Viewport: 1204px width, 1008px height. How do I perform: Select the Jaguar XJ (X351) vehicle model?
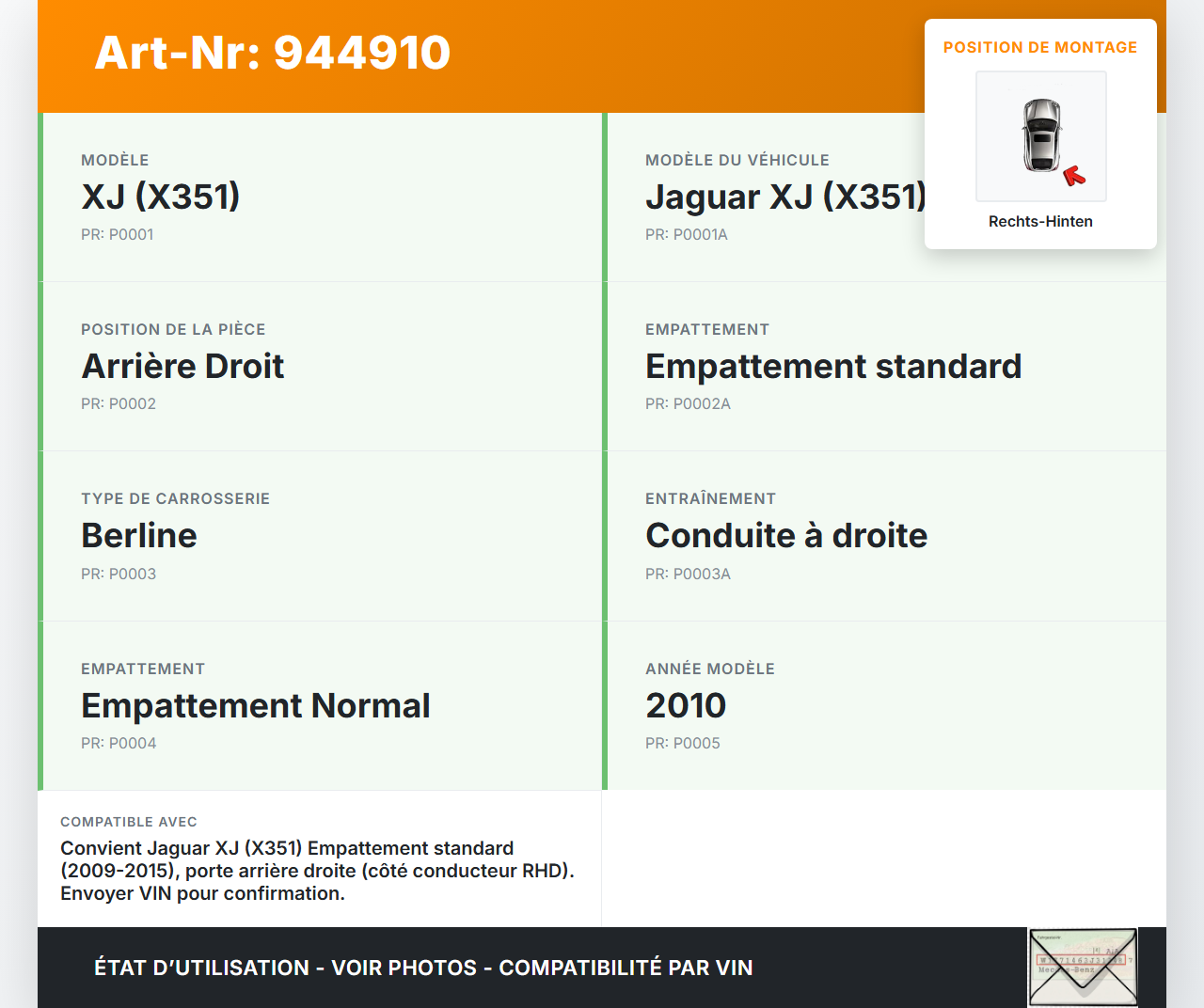(x=785, y=197)
